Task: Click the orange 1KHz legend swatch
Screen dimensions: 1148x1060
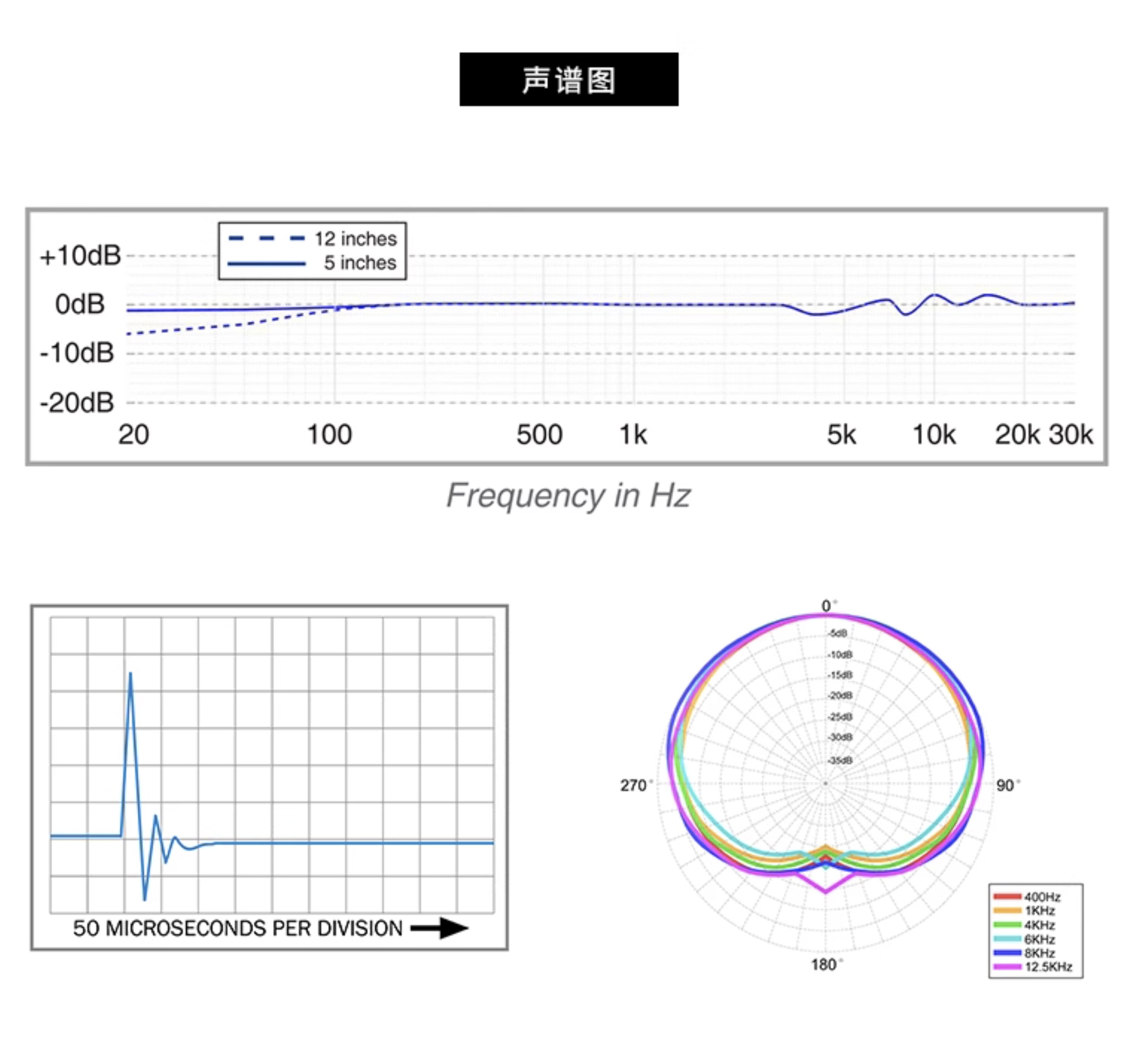Action: coord(1006,910)
